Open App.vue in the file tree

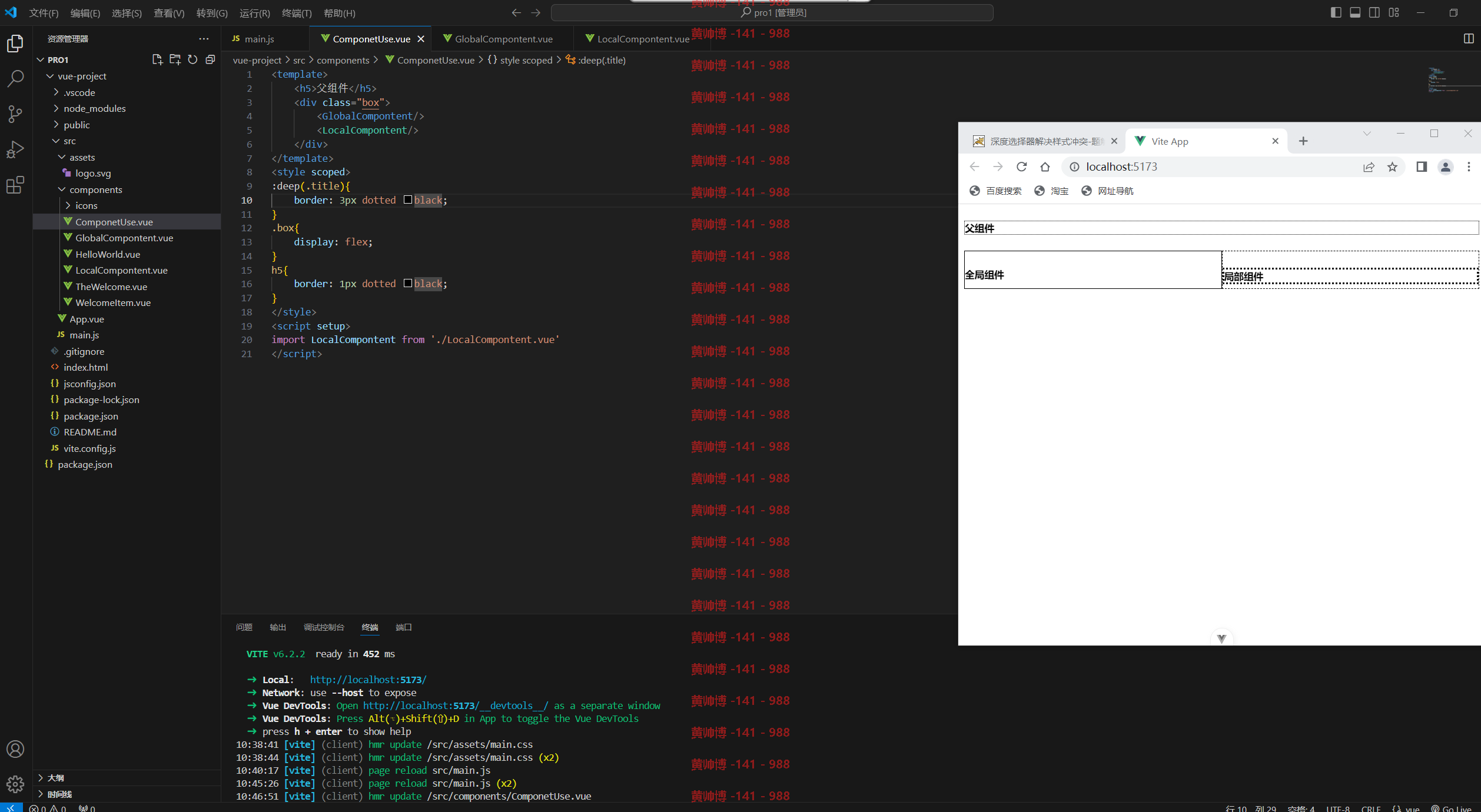(86, 319)
